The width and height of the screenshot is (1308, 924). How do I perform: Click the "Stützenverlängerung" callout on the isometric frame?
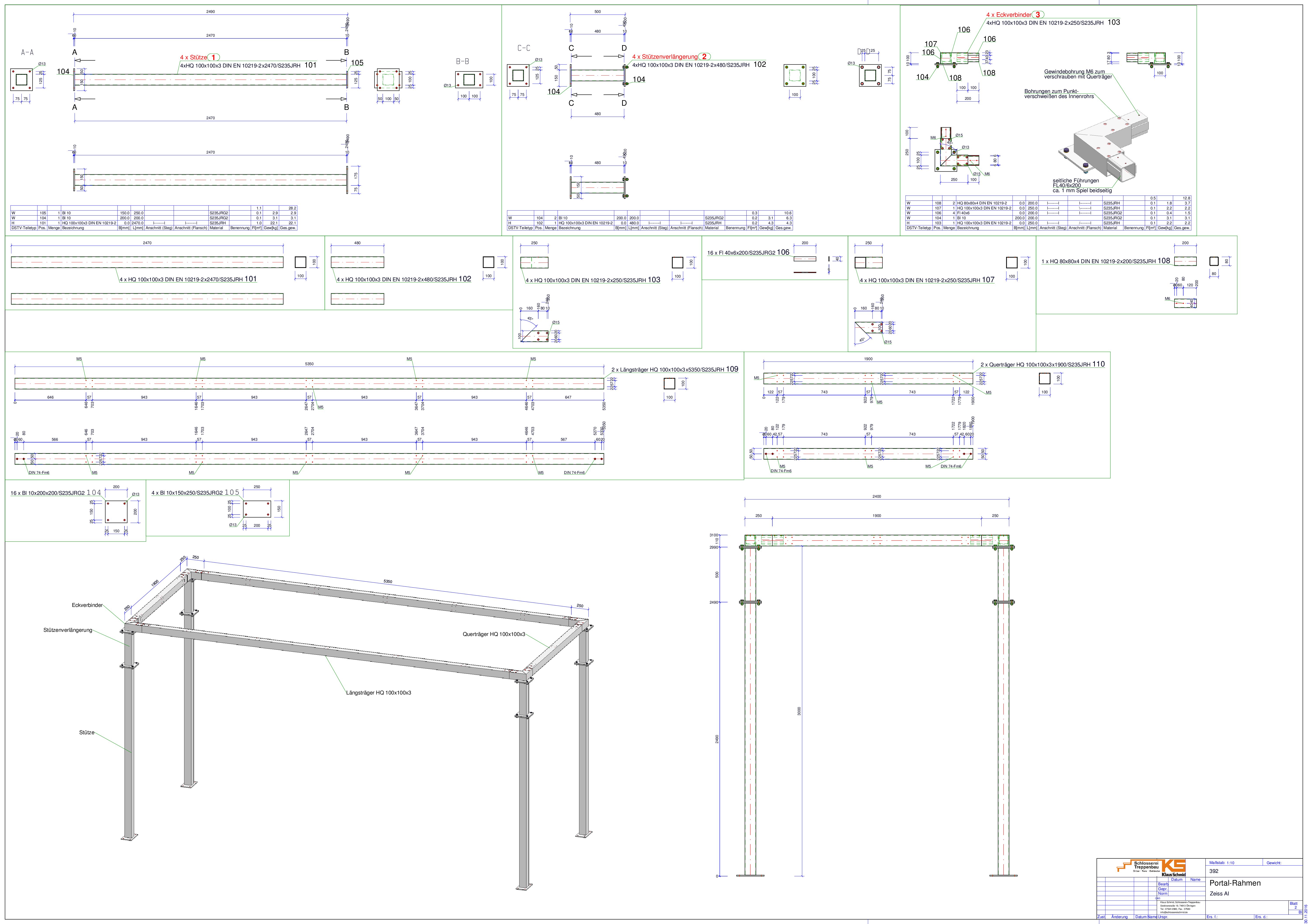68,630
